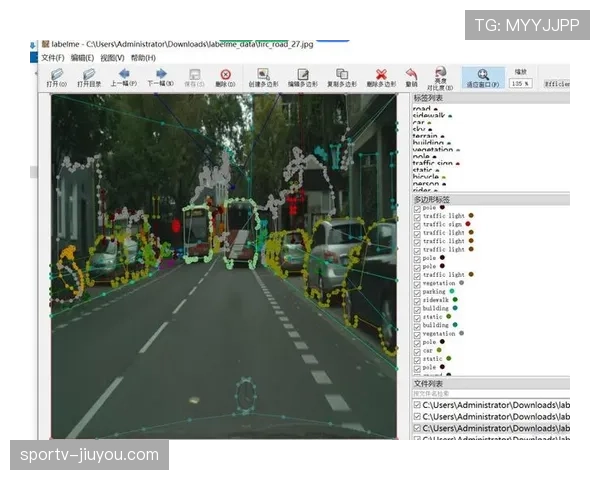This screenshot has width=600, height=480.
Task: Select 'sky' in the label list
Action: pos(422,129)
